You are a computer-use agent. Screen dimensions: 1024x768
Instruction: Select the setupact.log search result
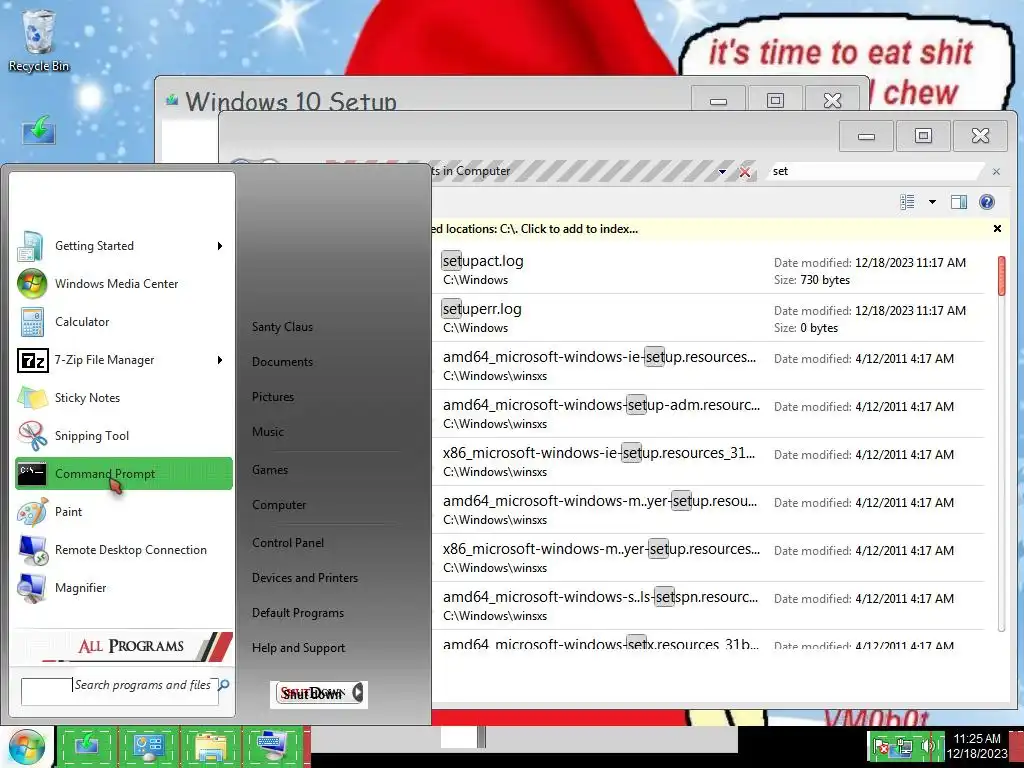click(x=709, y=270)
